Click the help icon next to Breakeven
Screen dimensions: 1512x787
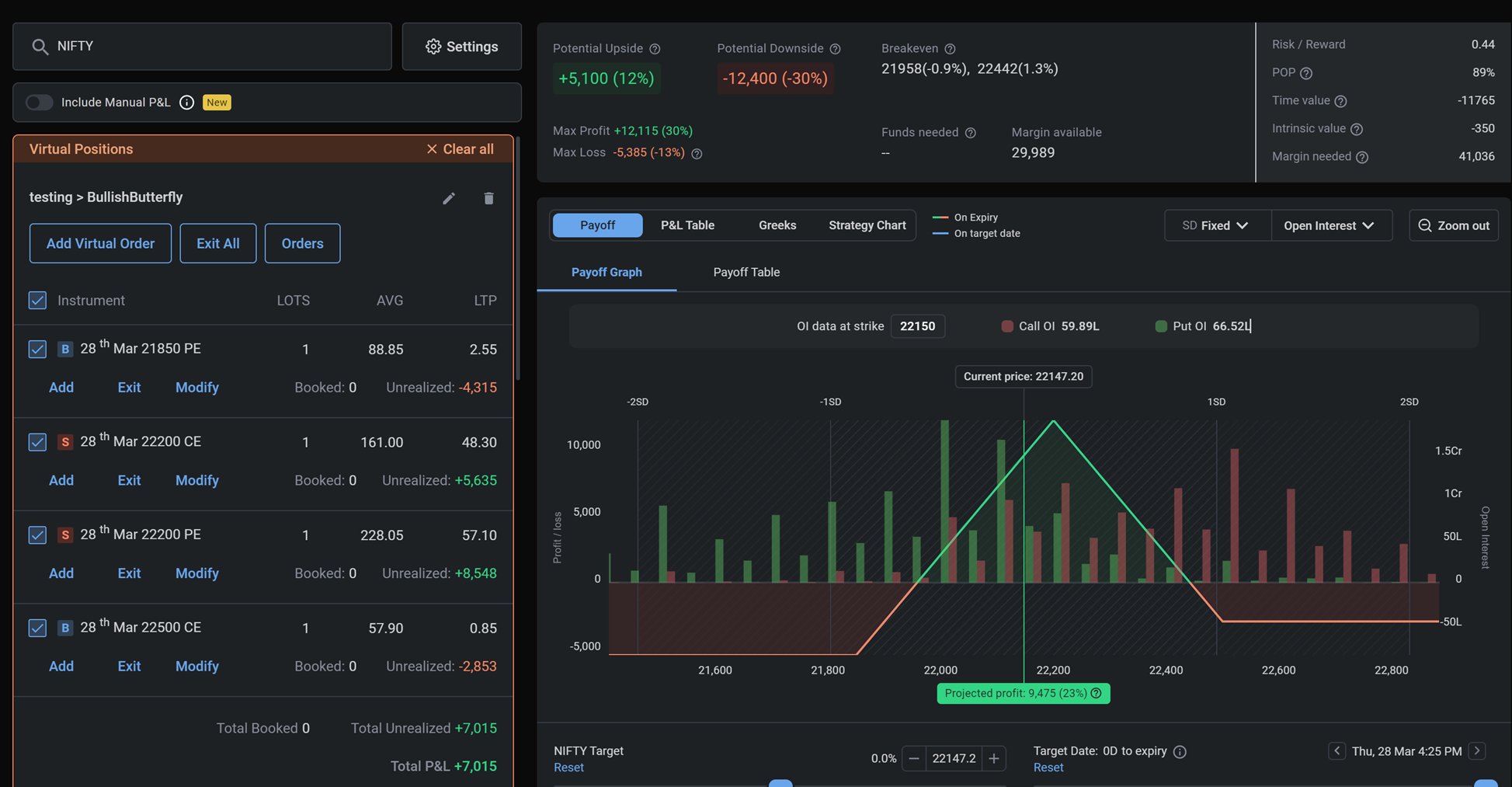click(x=950, y=49)
